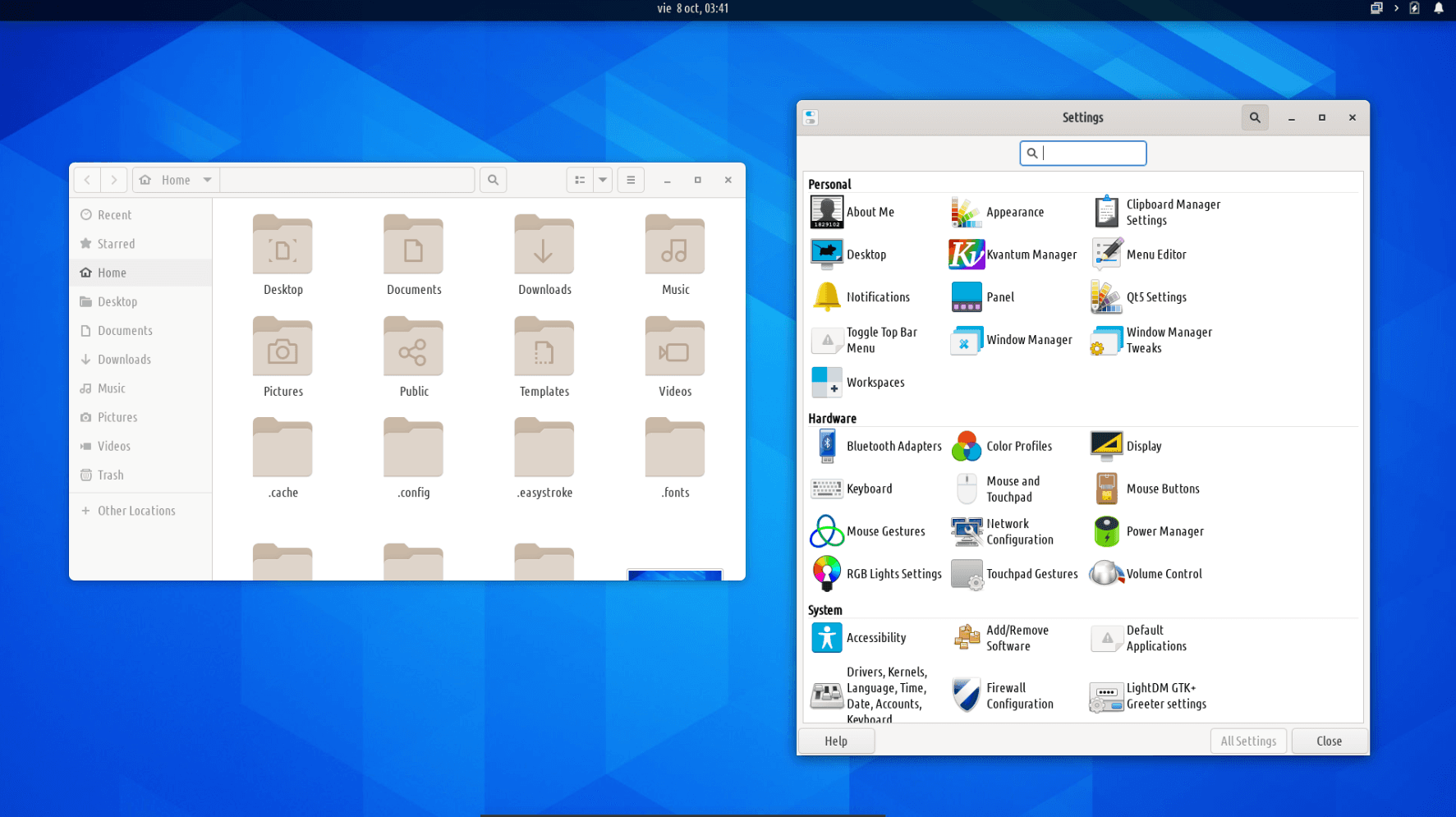Select Downloads in the sidebar
This screenshot has width=1456, height=817.
click(x=124, y=360)
